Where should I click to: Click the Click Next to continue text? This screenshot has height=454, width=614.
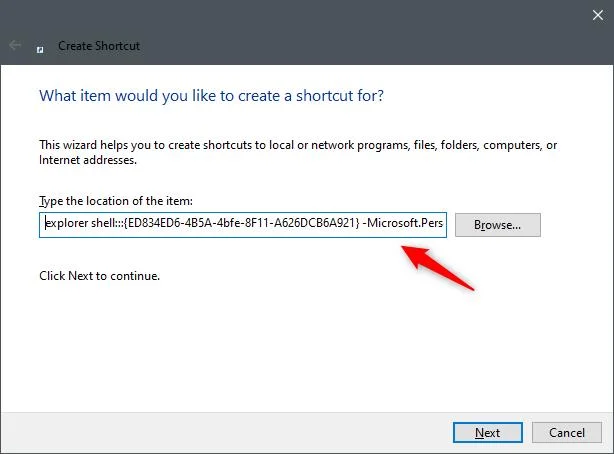99,276
